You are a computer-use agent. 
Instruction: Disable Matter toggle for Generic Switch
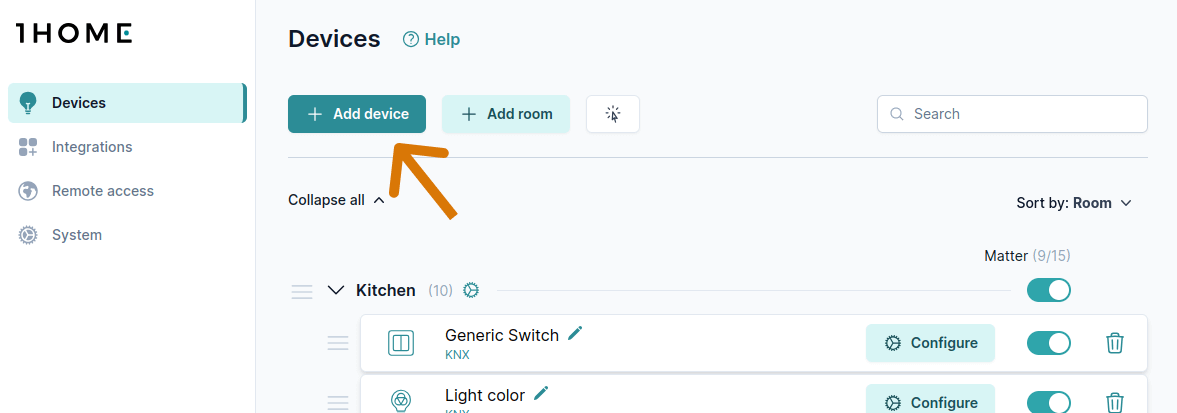click(1048, 343)
